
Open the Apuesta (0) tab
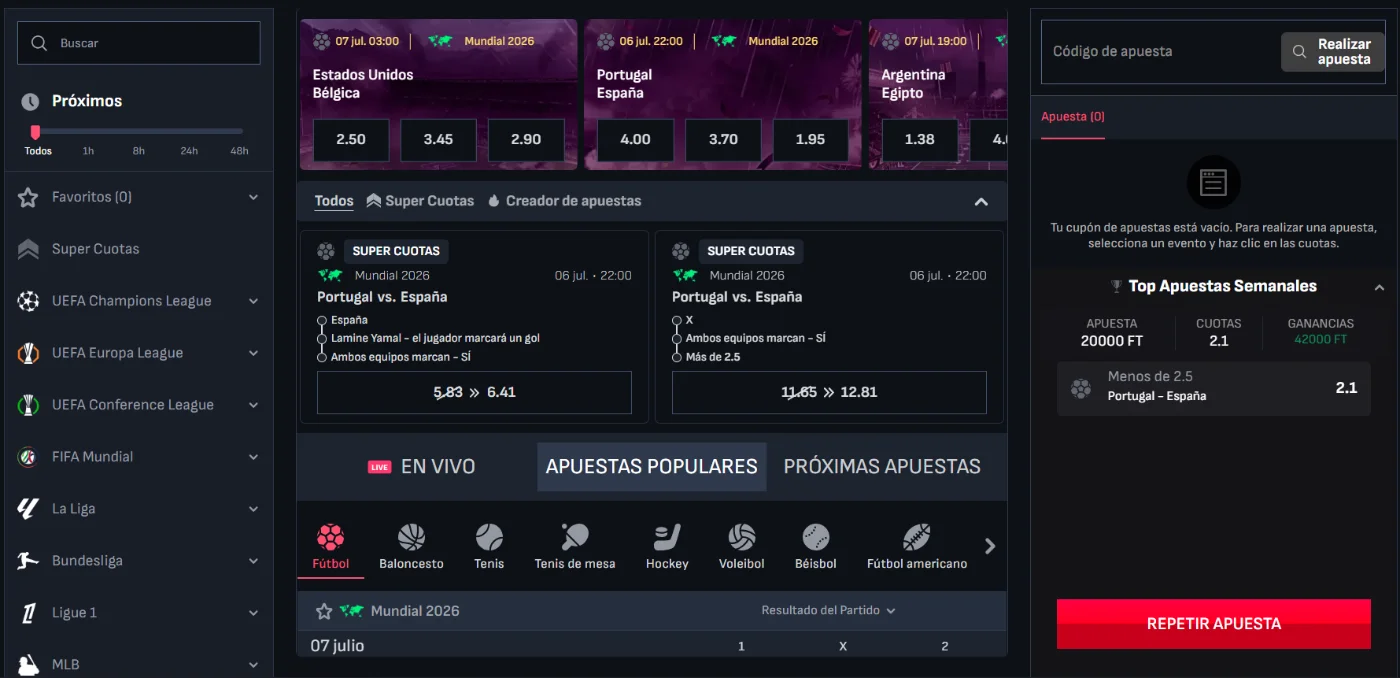click(x=1073, y=117)
